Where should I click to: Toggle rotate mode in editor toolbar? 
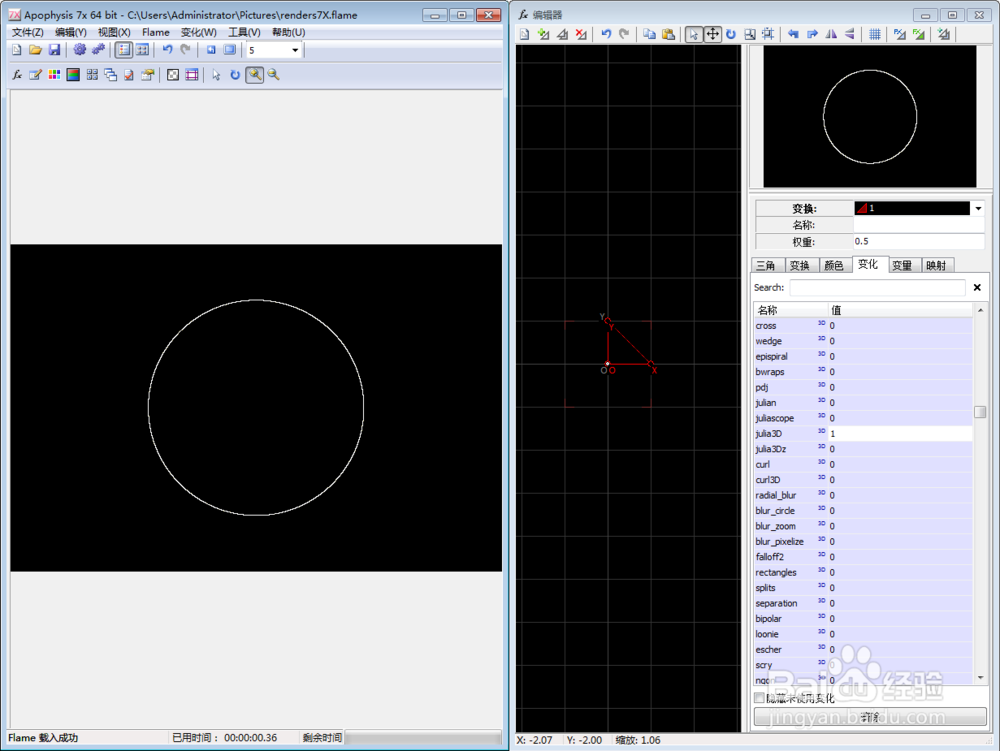(731, 34)
